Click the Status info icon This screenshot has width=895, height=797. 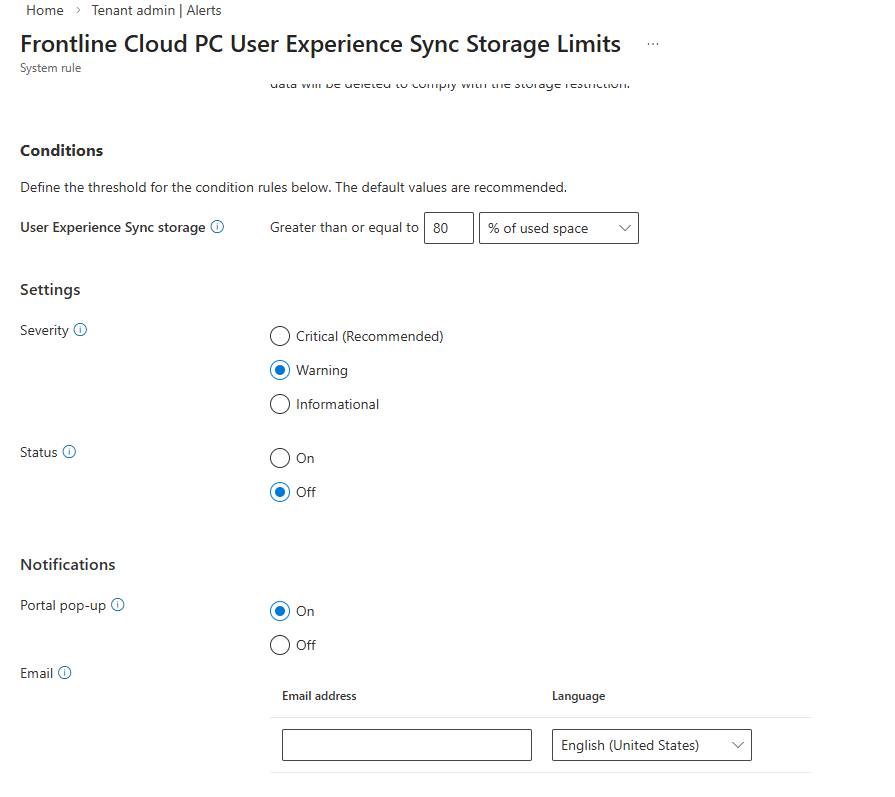(x=69, y=452)
